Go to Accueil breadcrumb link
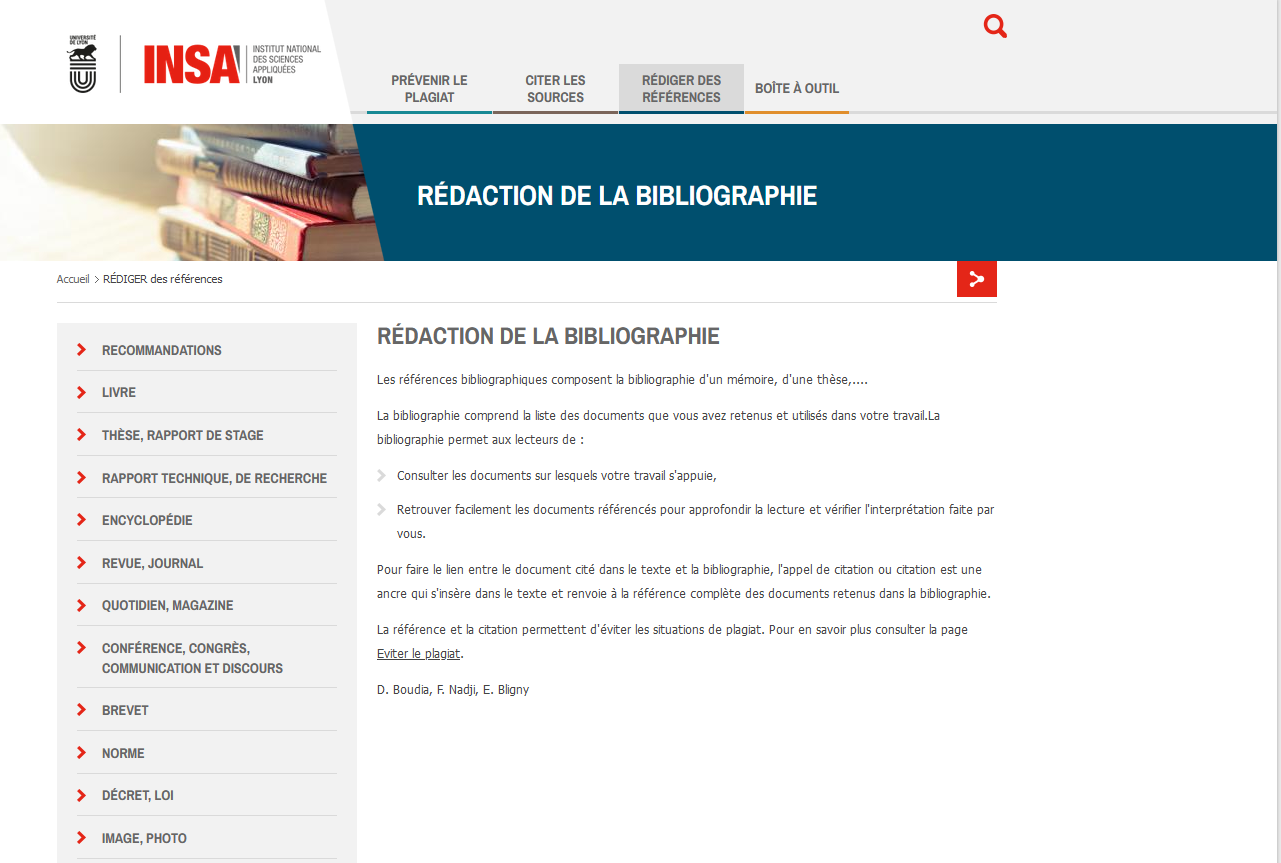Screen dimensions: 1281x863 tap(73, 279)
